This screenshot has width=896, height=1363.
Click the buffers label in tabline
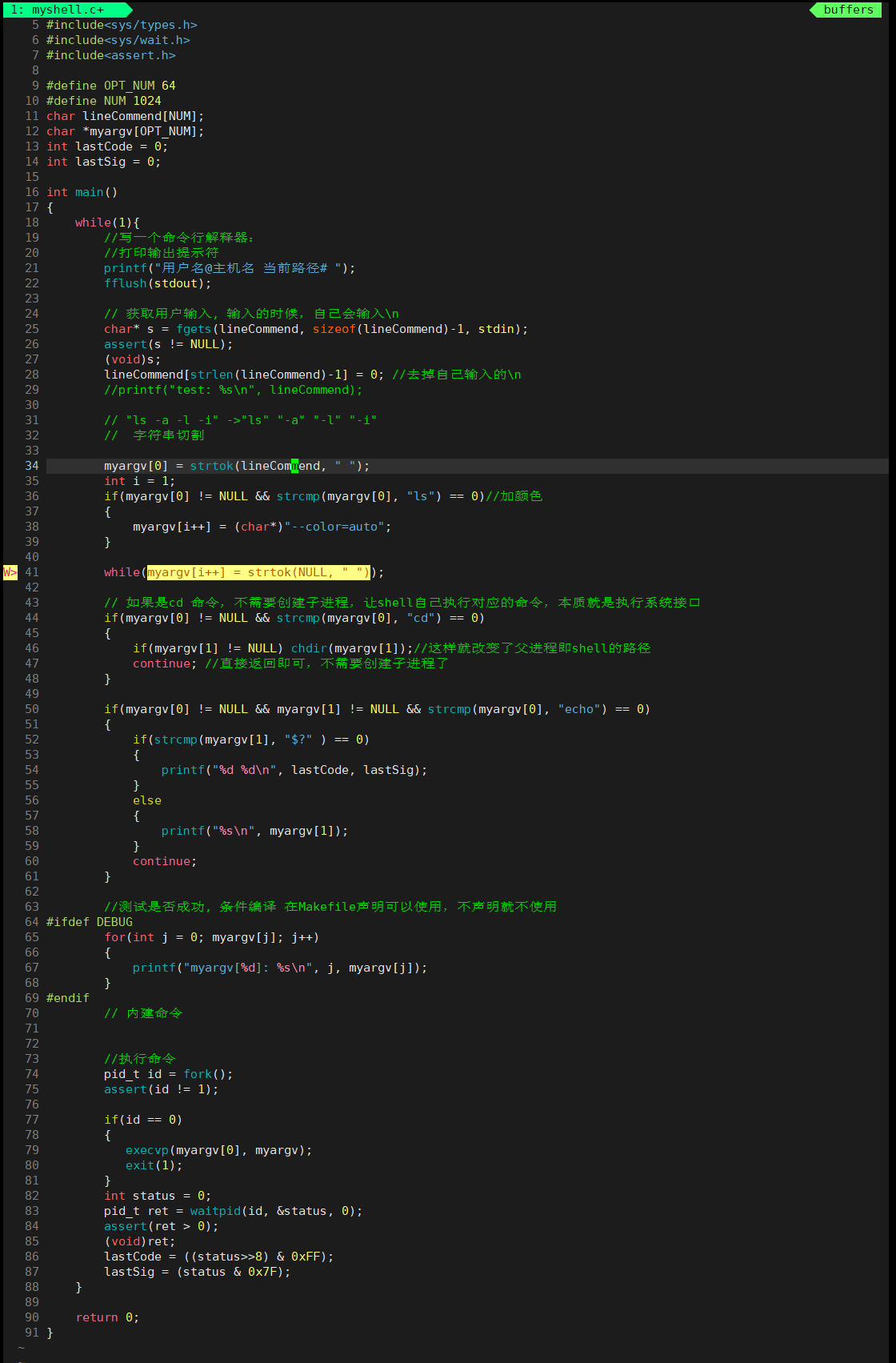pos(848,10)
